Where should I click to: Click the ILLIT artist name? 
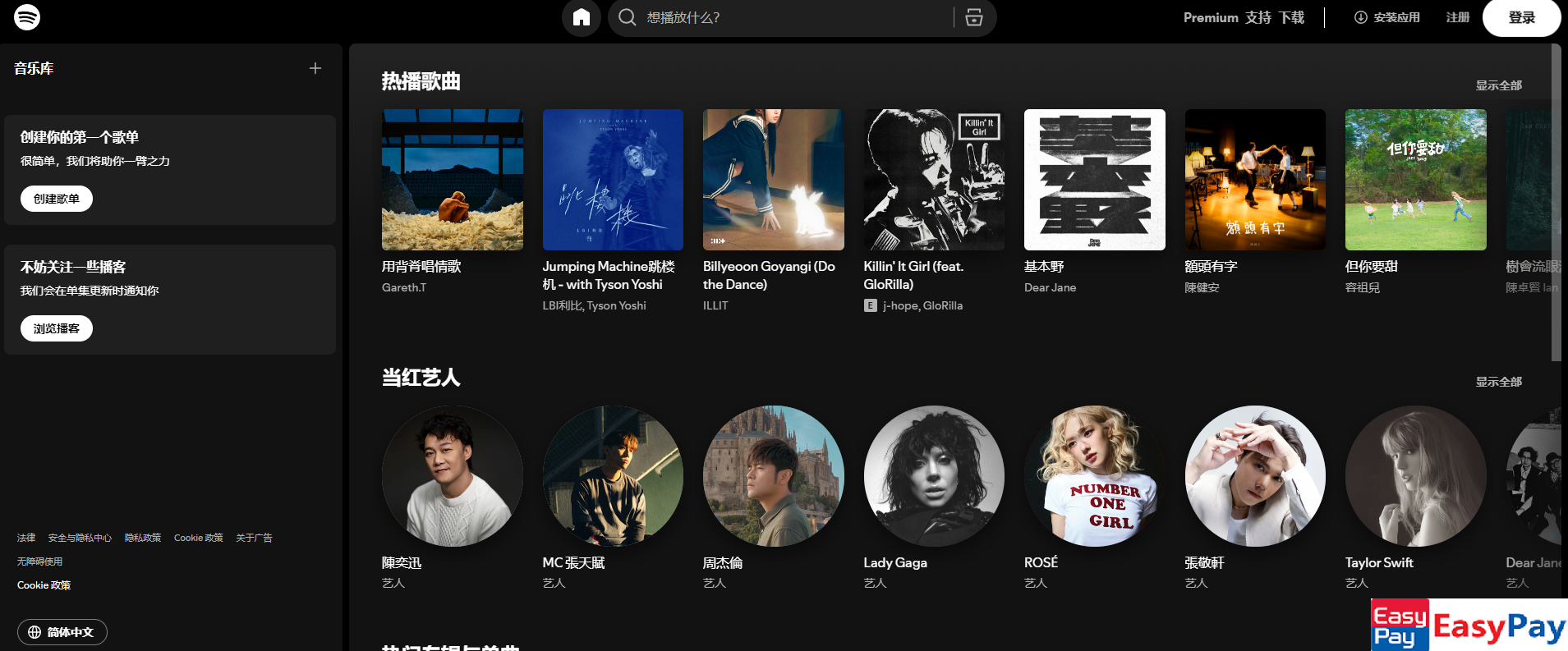pos(715,305)
